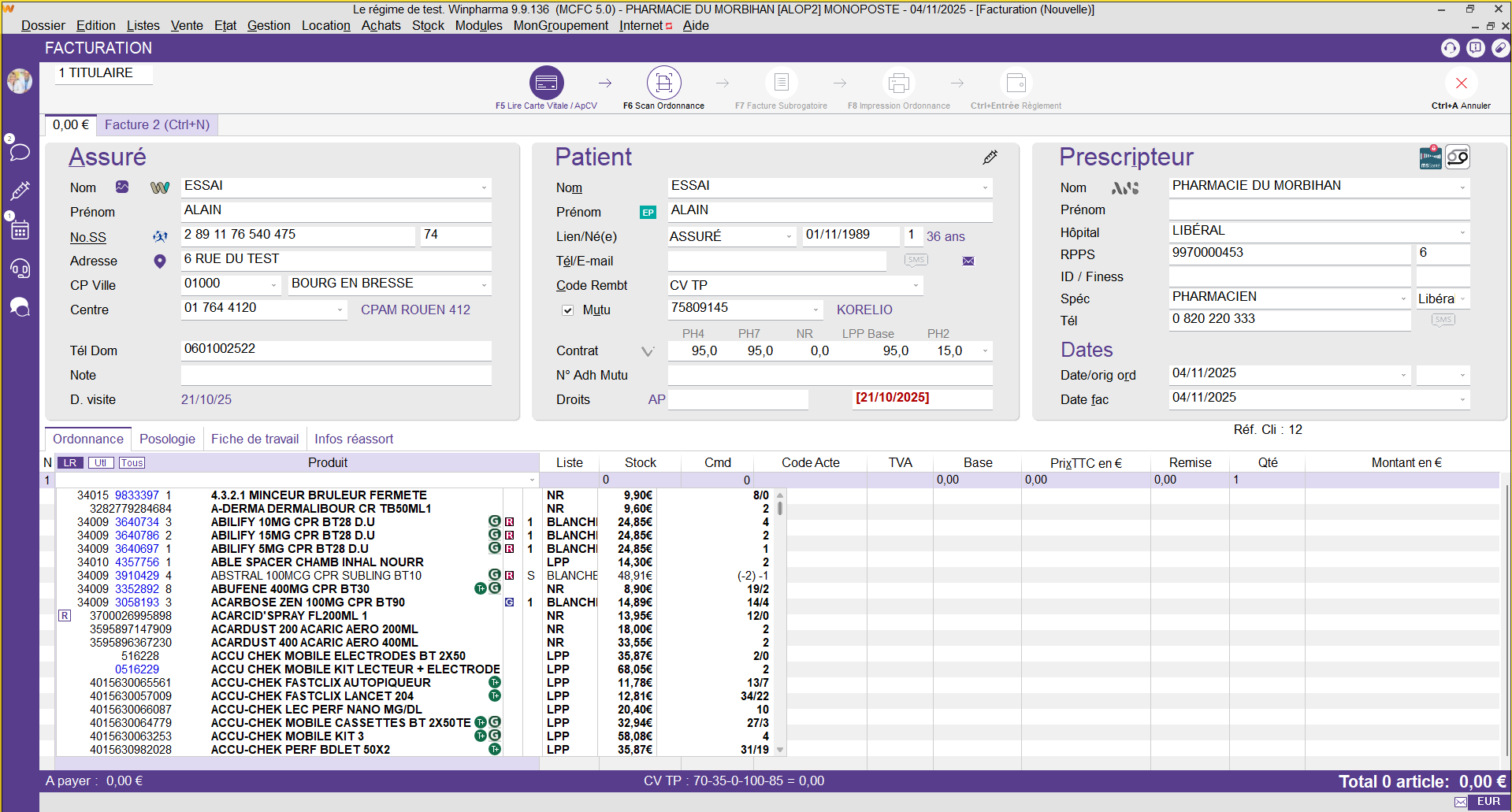Click the red-badged icon in Prescripteur header
The image size is (1512, 812).
coord(1431,158)
